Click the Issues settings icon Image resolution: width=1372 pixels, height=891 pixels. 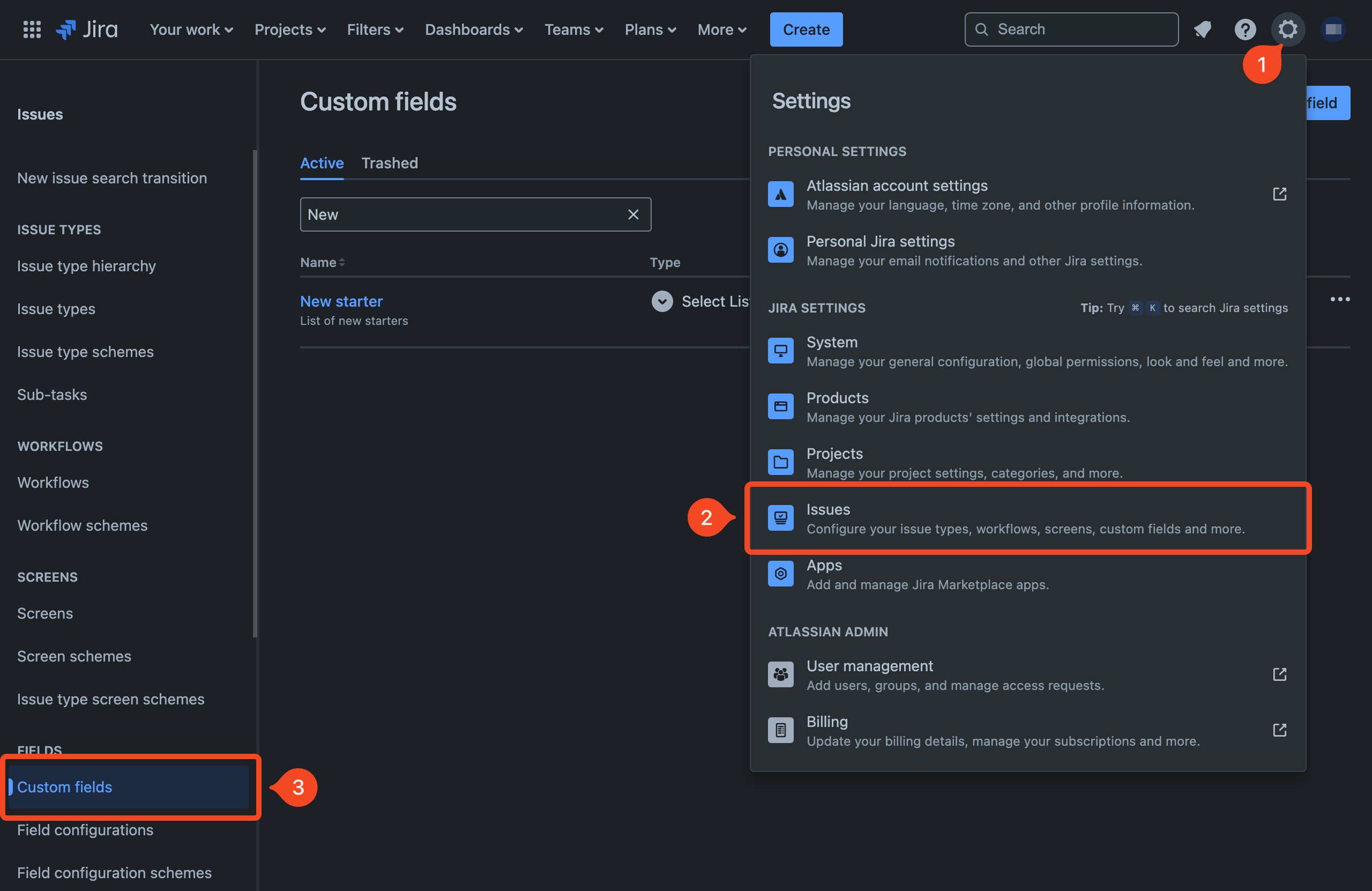tap(780, 518)
